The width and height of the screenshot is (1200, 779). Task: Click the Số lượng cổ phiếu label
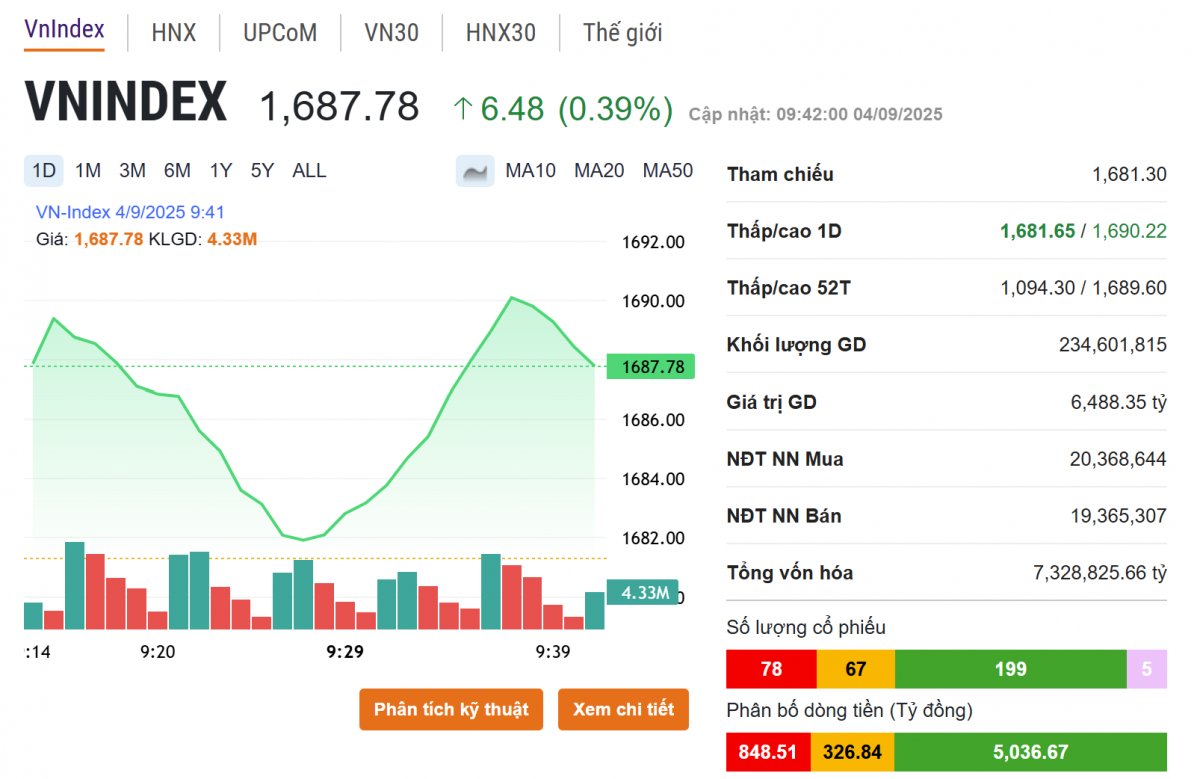click(806, 628)
